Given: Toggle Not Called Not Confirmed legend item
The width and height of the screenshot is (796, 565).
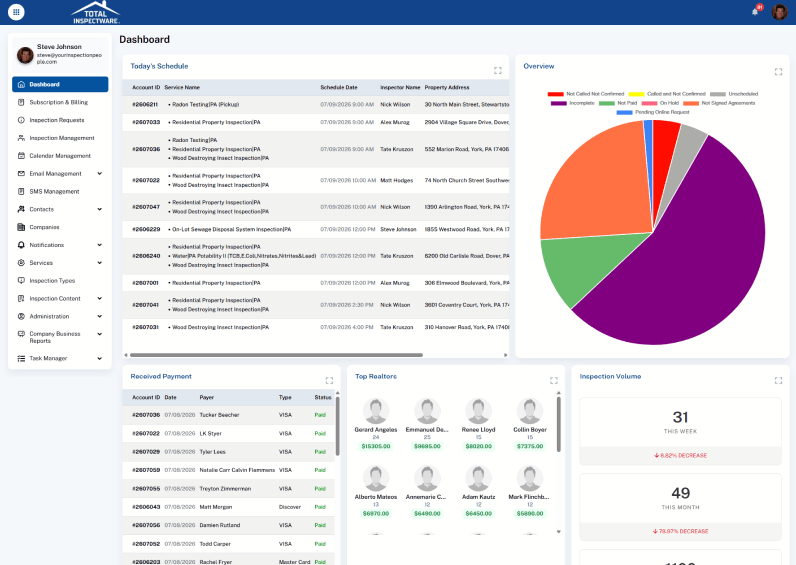Looking at the screenshot, I should point(586,94).
